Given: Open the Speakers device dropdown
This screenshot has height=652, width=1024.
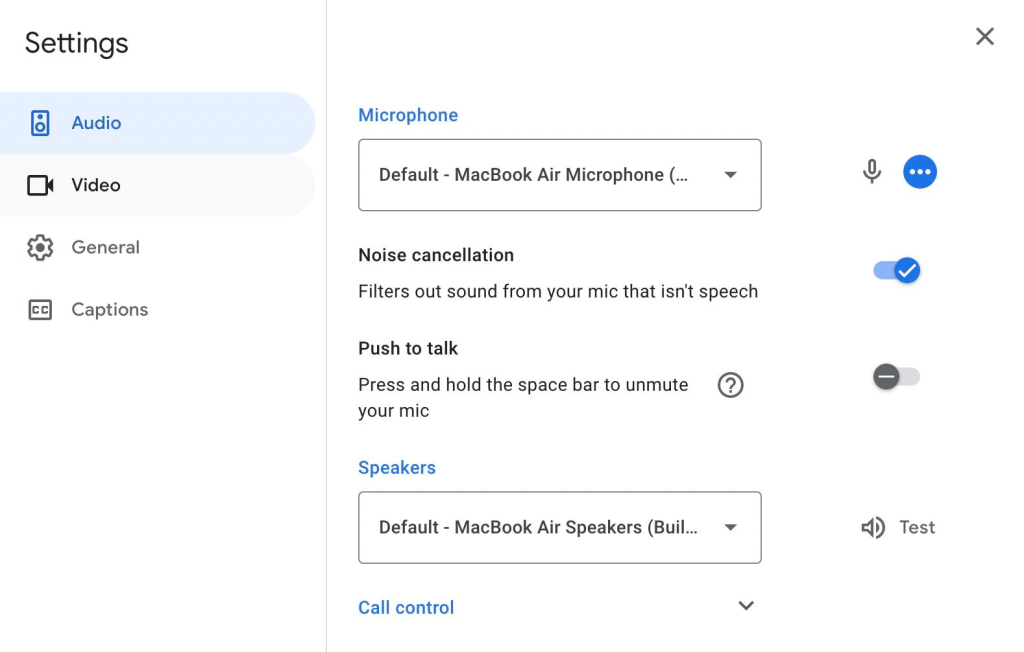Looking at the screenshot, I should coord(559,527).
